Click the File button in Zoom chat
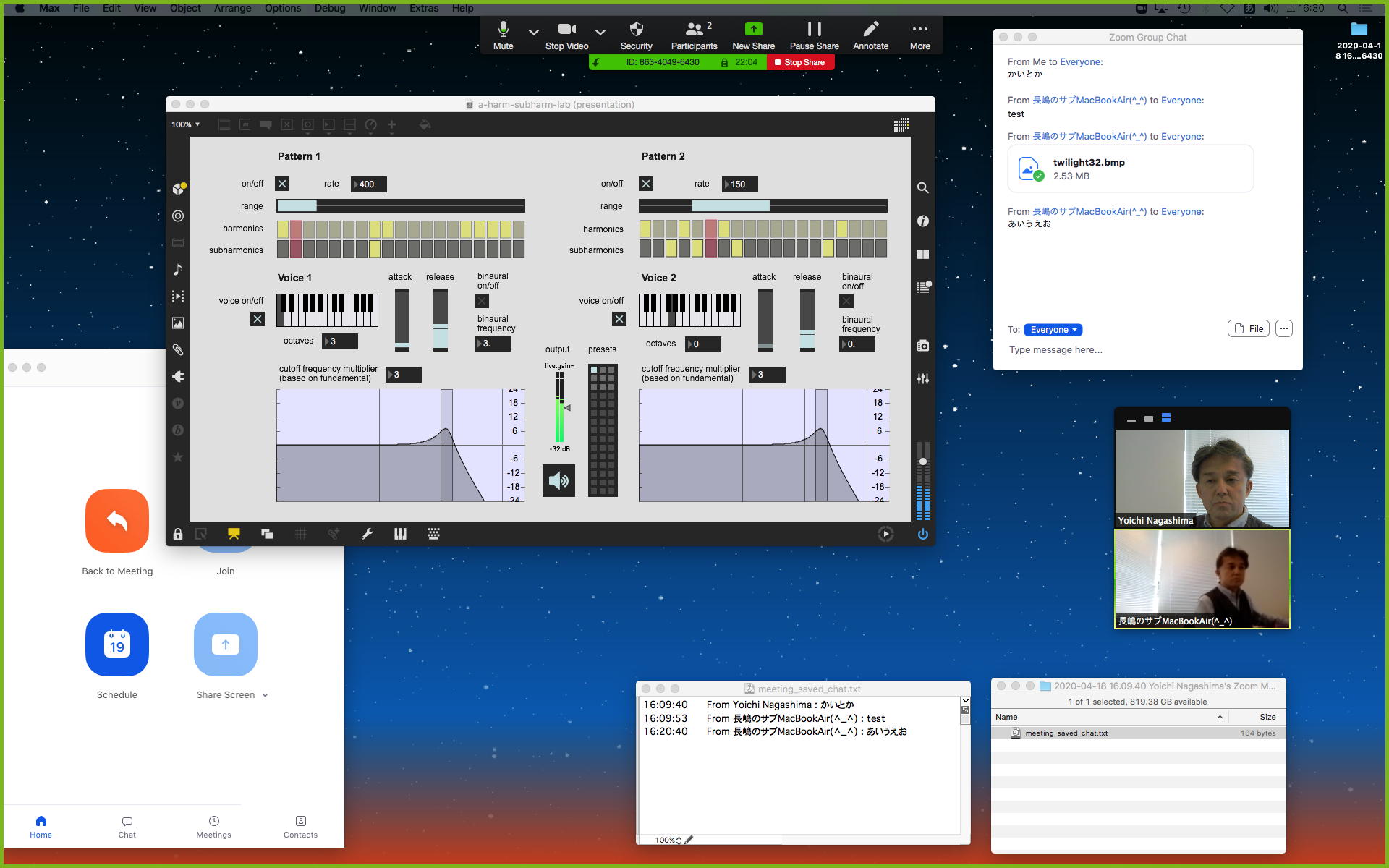This screenshot has height=868, width=1389. (x=1248, y=328)
